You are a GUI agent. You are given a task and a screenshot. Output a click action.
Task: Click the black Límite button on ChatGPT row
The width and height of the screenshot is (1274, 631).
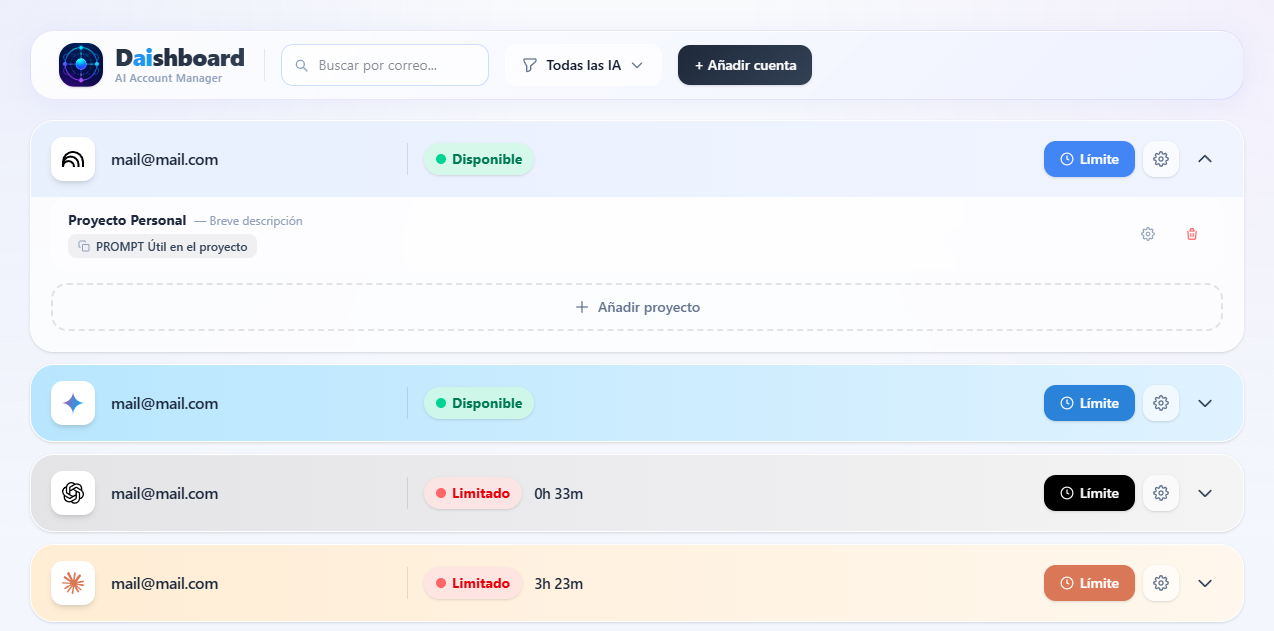tap(1089, 493)
